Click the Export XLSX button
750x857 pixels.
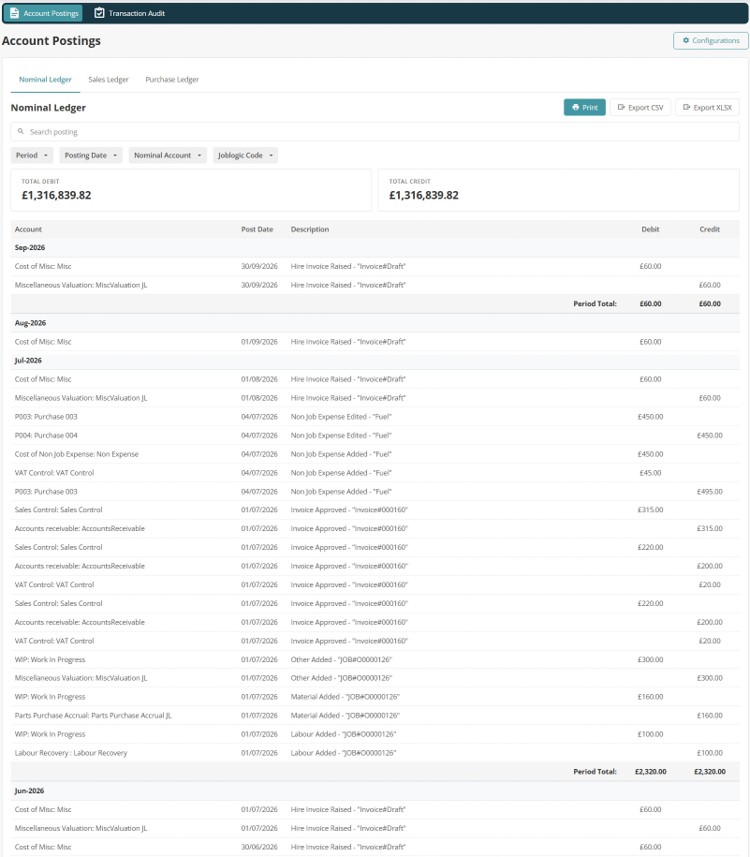(x=707, y=107)
